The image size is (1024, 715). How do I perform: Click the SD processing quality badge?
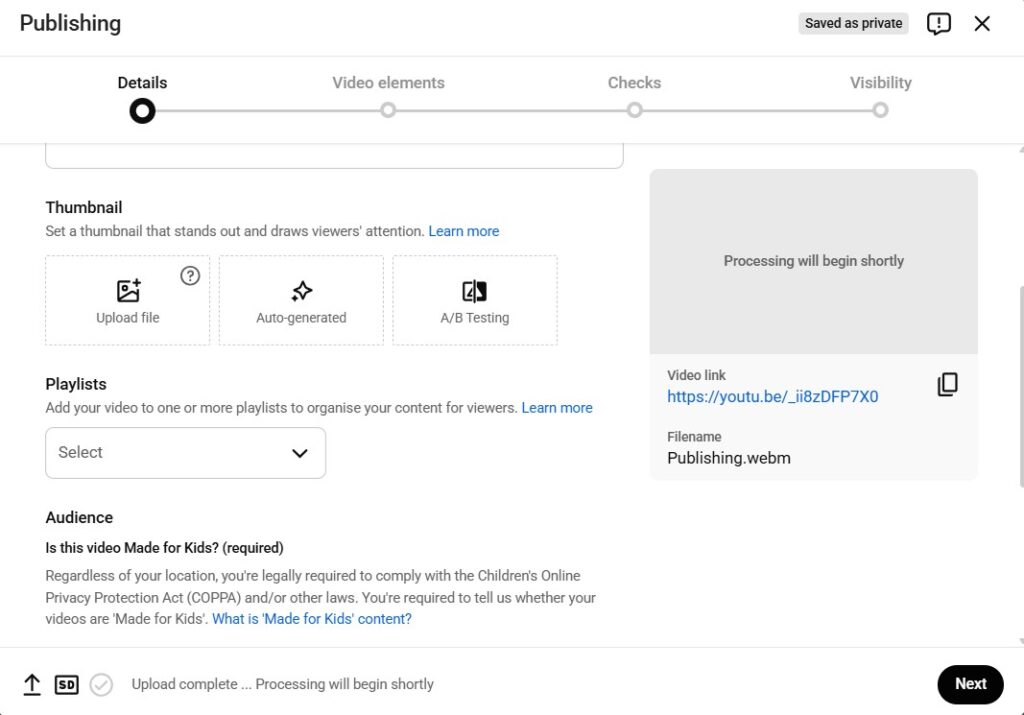tap(67, 684)
